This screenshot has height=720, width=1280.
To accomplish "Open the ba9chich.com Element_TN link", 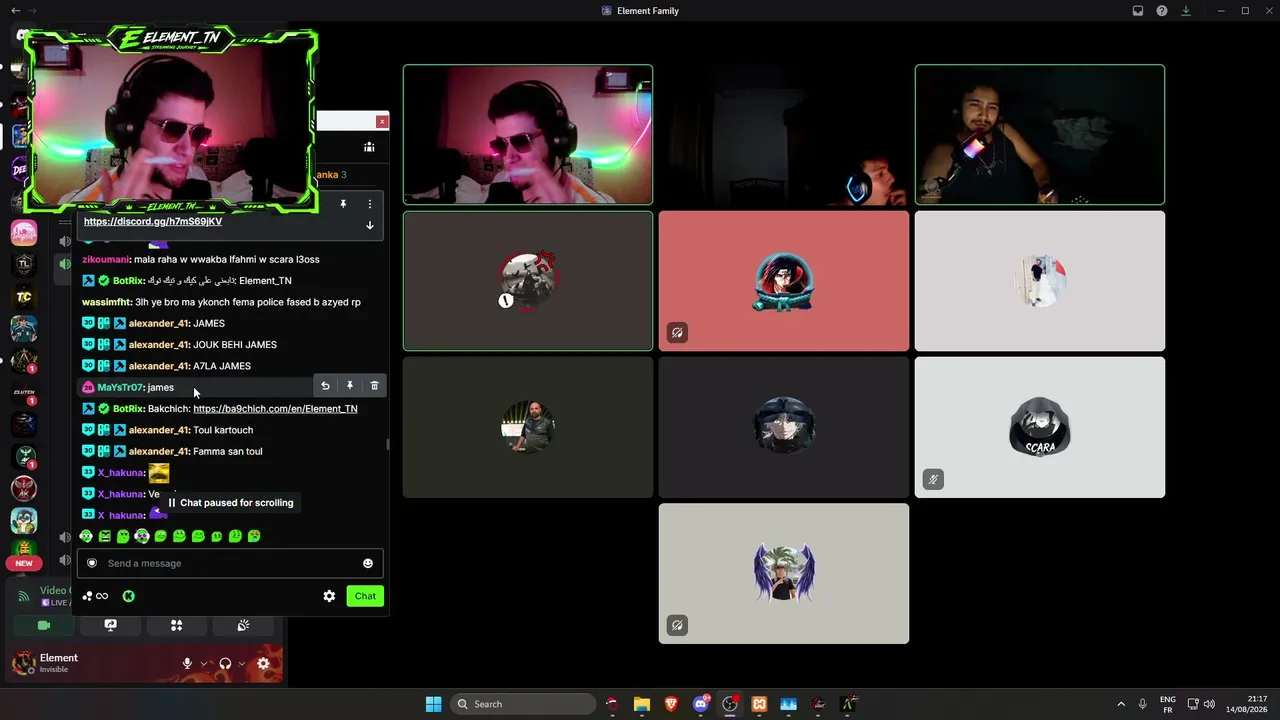I will tap(275, 408).
